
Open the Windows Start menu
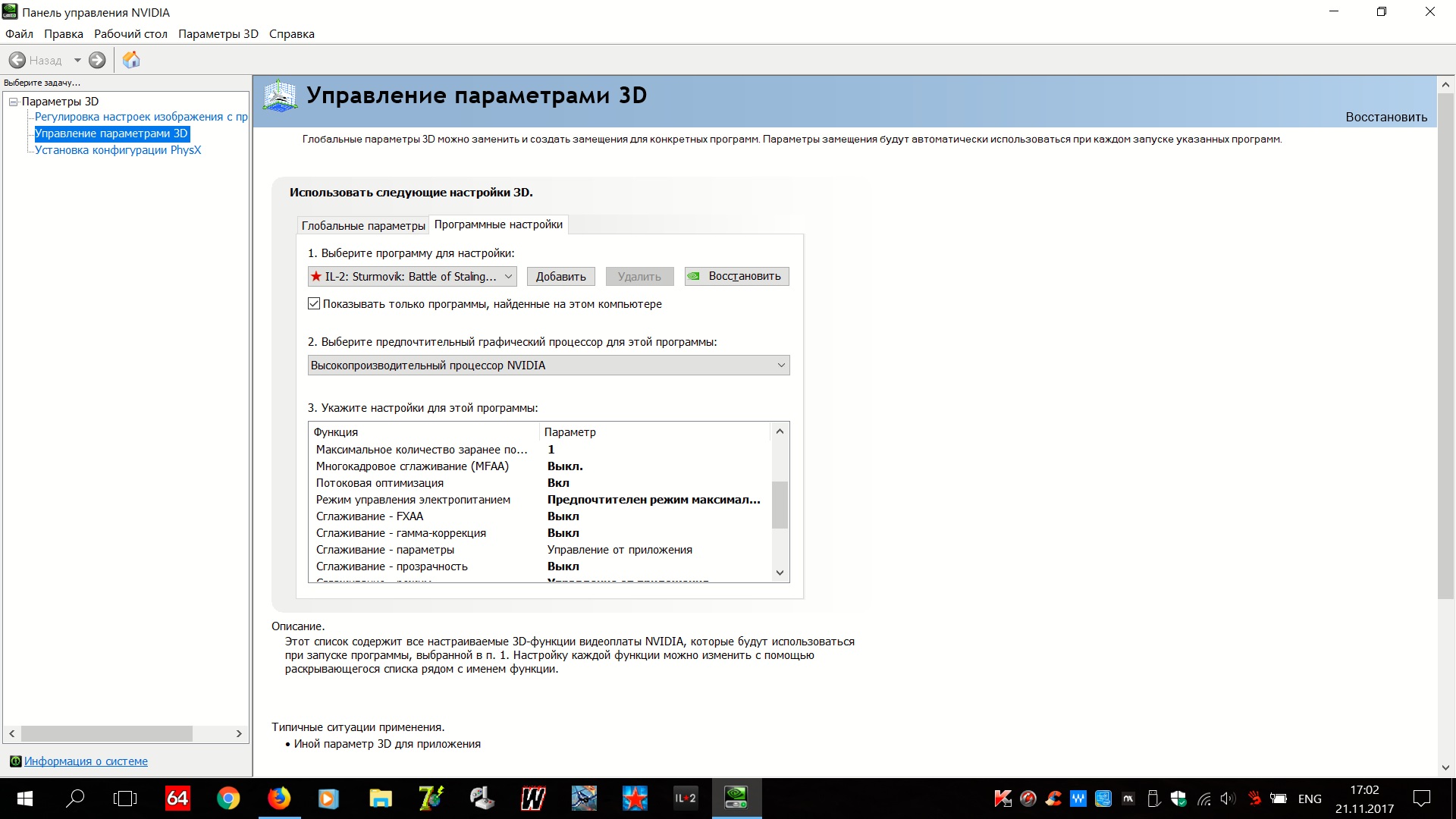point(24,799)
